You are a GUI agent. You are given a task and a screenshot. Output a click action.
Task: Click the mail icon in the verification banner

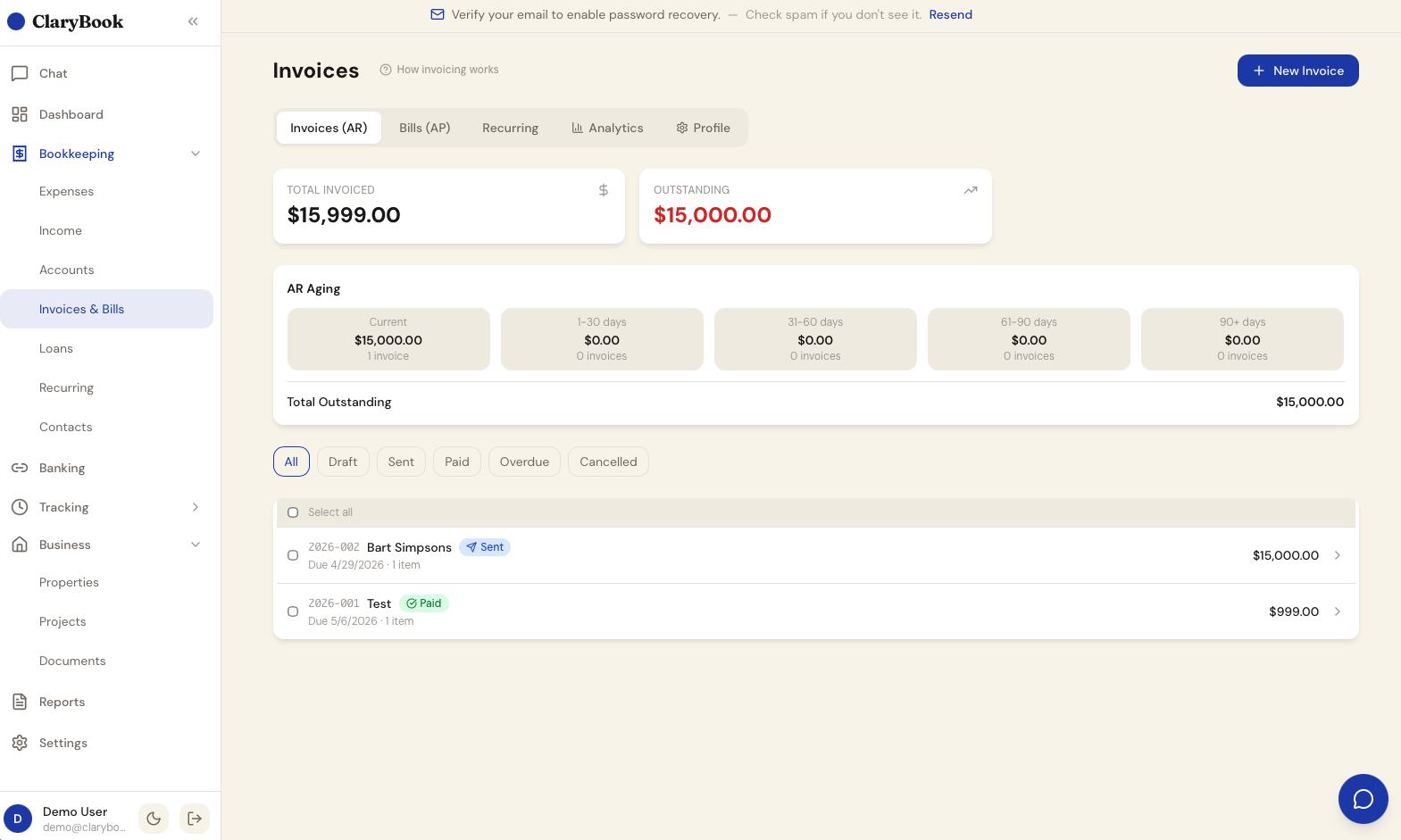[438, 14]
